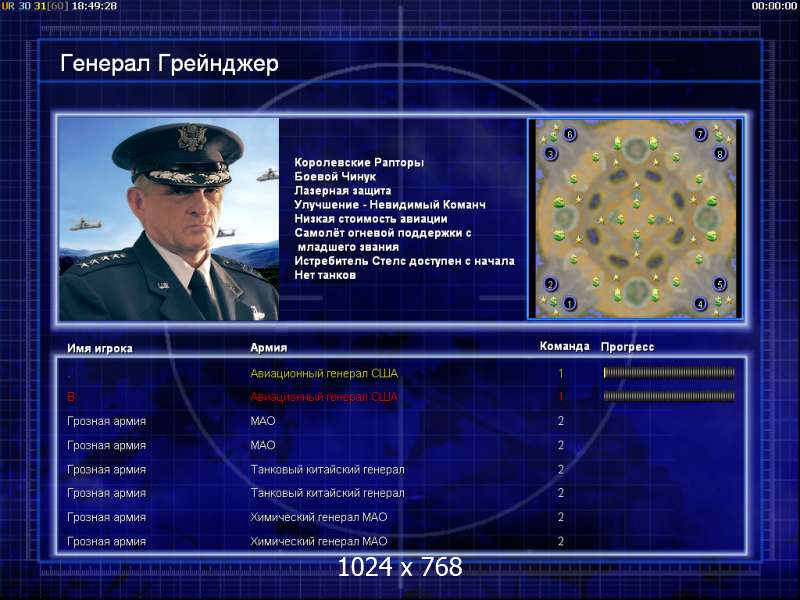Click the 'UR 30 31' frame counter
Image resolution: width=800 pixels, height=600 pixels.
(23, 6)
